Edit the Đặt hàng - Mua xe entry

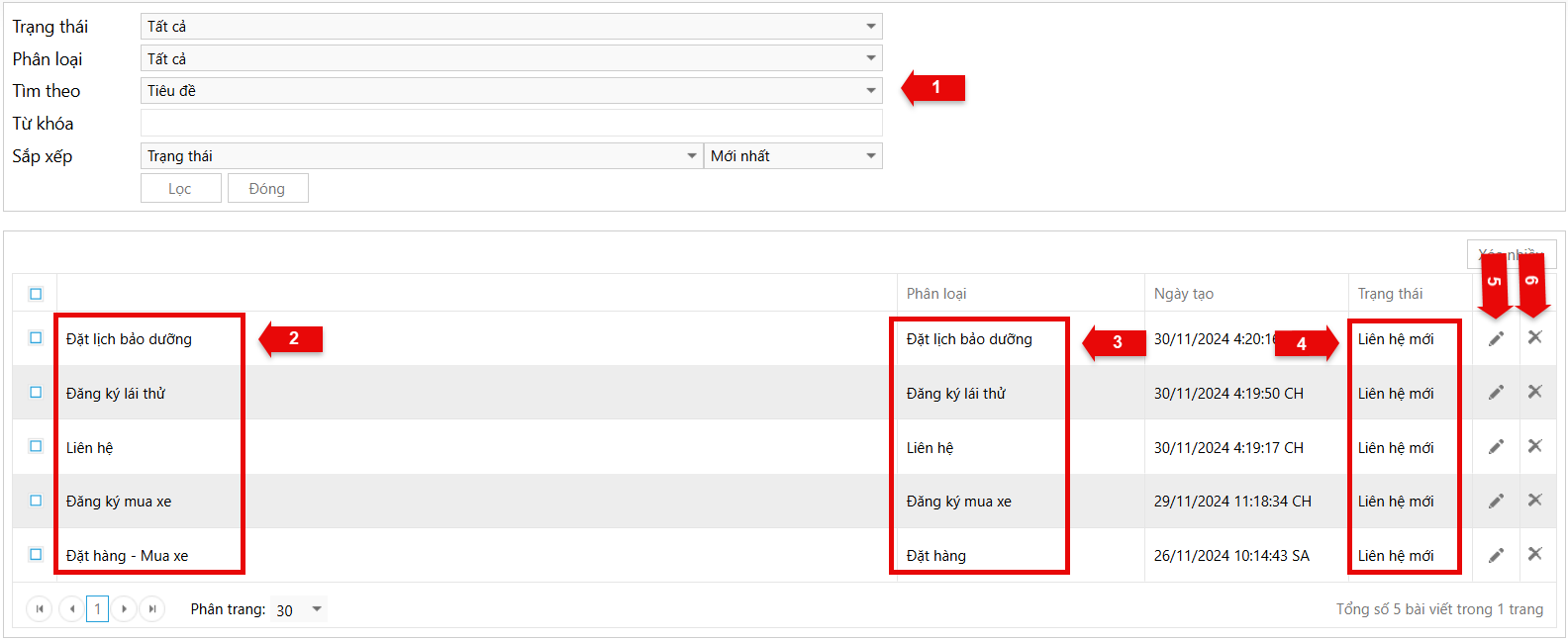point(1496,555)
